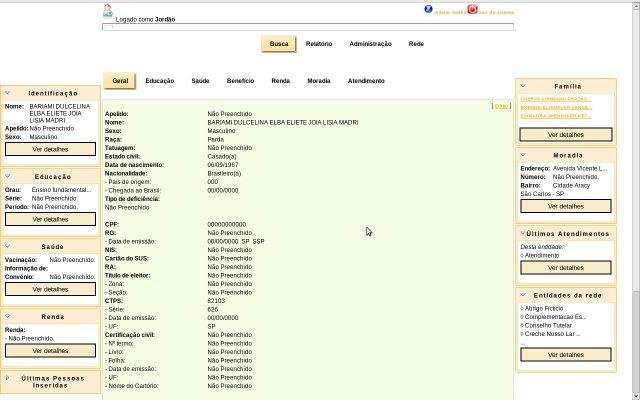Click the Série value 626
Screen dimensions: 640x400
click(213, 309)
